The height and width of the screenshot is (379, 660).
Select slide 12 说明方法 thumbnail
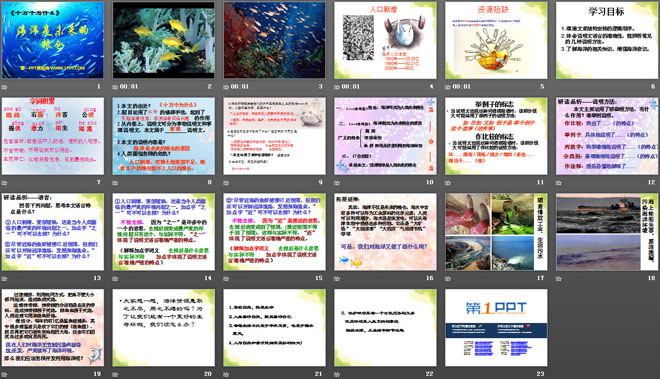[x=607, y=136]
